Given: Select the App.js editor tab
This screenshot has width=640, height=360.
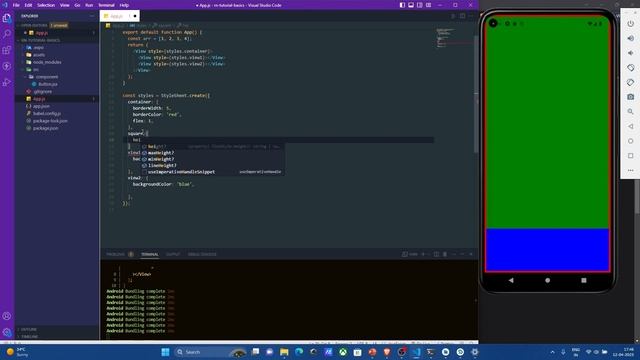Looking at the screenshot, I should tap(120, 16).
